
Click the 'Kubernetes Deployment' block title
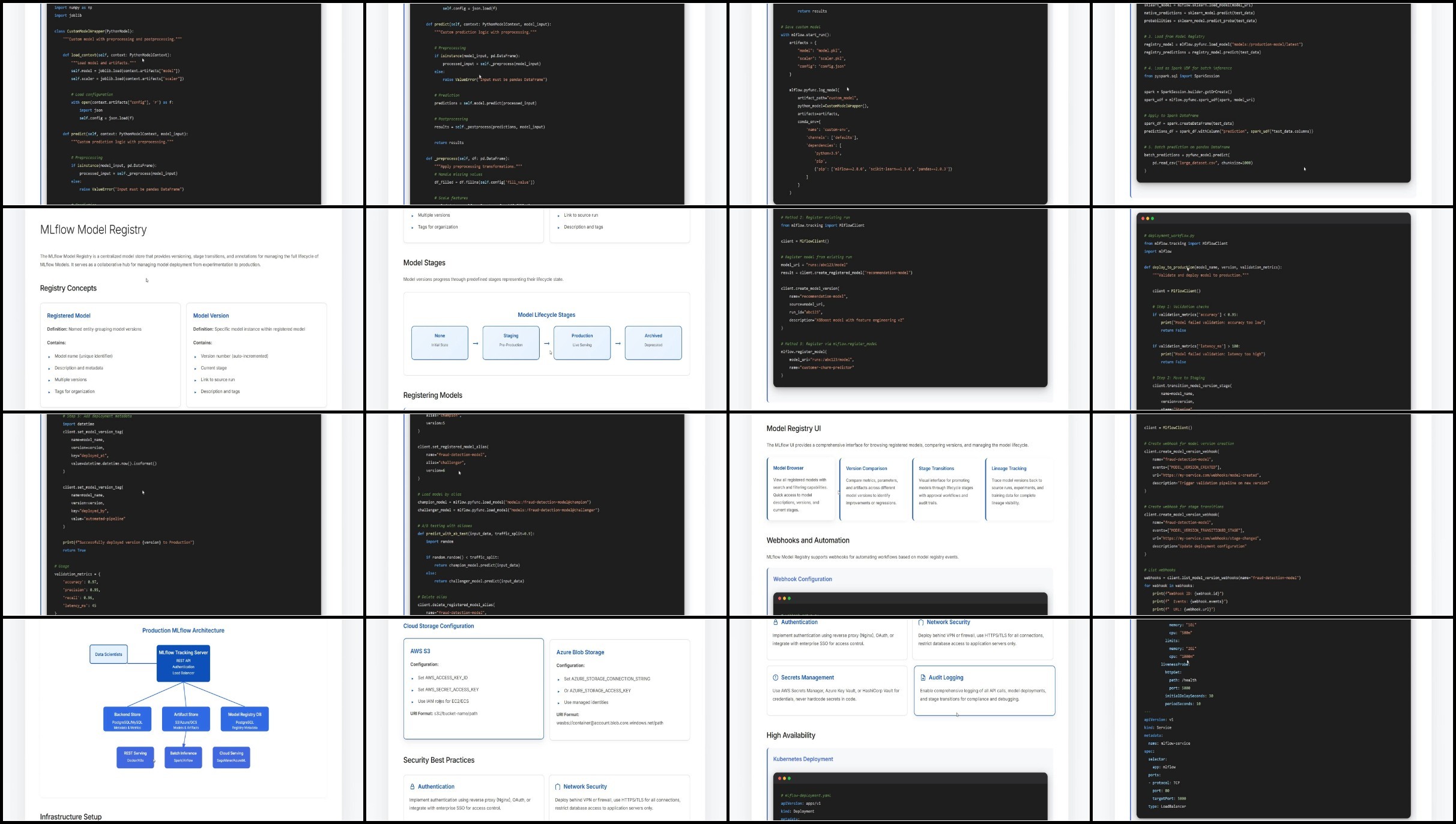point(803,759)
